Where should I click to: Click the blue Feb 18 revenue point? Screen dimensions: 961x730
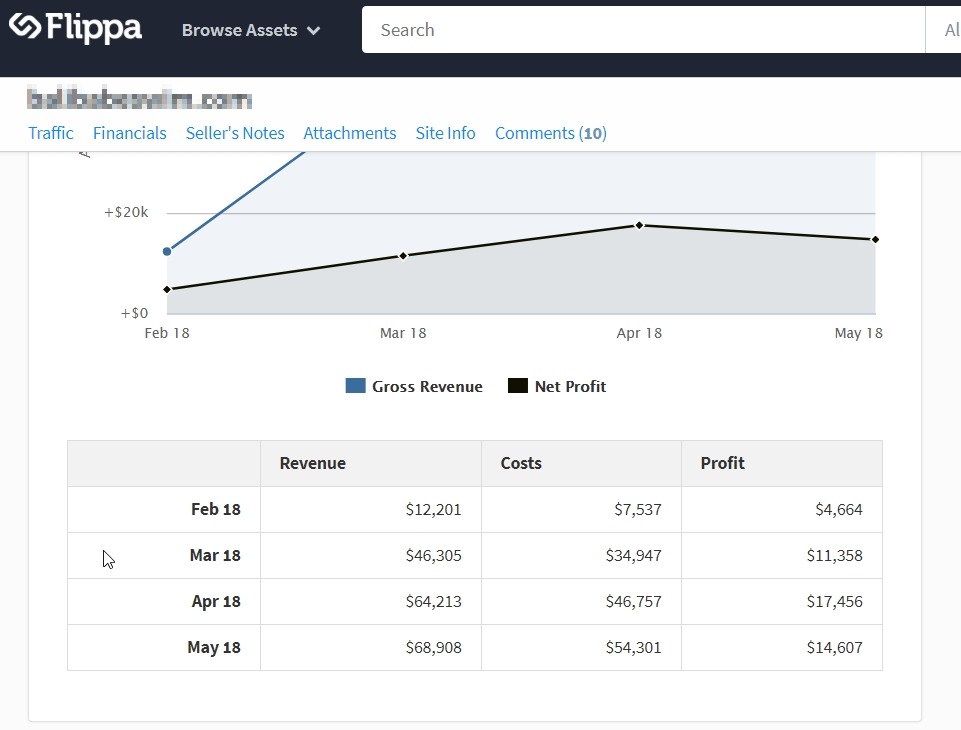click(x=167, y=251)
